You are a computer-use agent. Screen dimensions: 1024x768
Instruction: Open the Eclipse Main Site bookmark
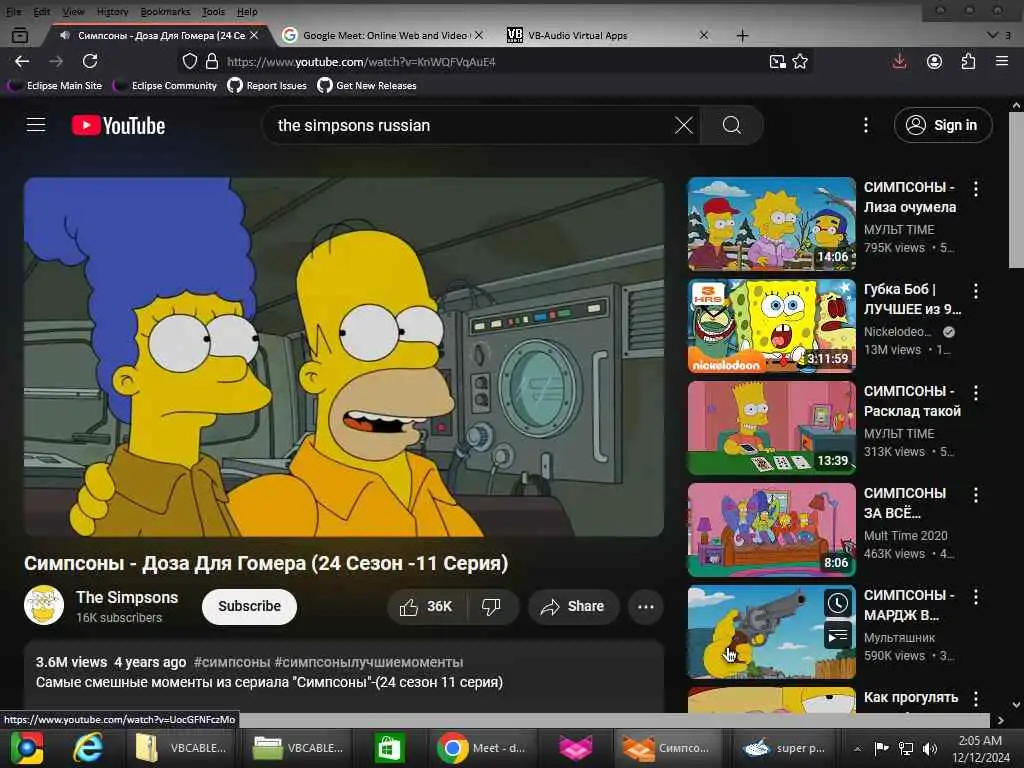(x=56, y=86)
